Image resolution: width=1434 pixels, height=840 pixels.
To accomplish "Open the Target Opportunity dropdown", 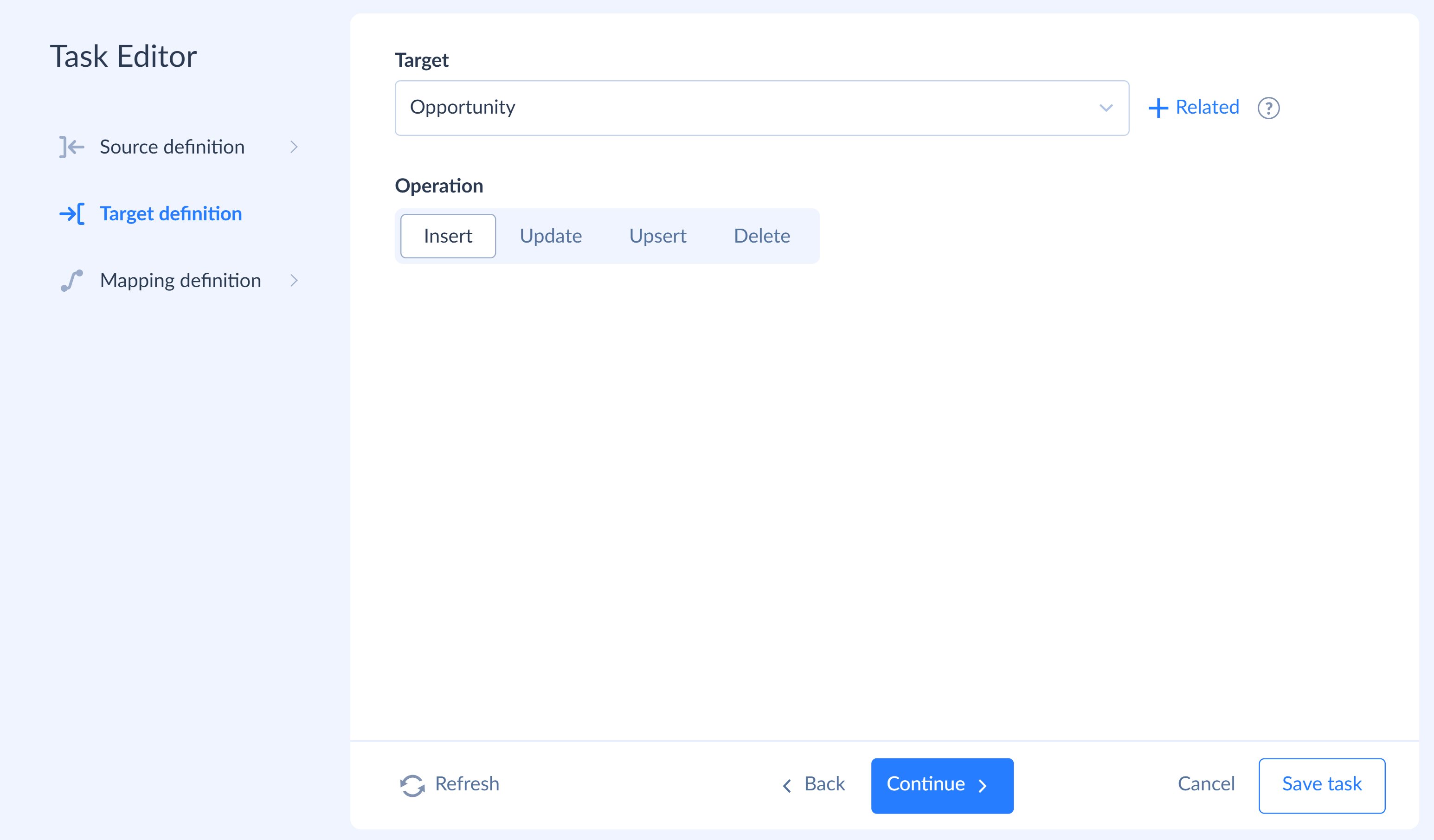I will click(x=761, y=108).
